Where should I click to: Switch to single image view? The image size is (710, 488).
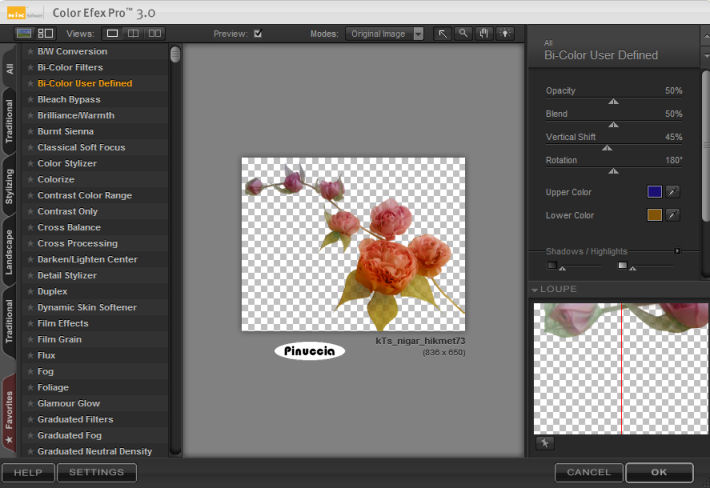113,33
